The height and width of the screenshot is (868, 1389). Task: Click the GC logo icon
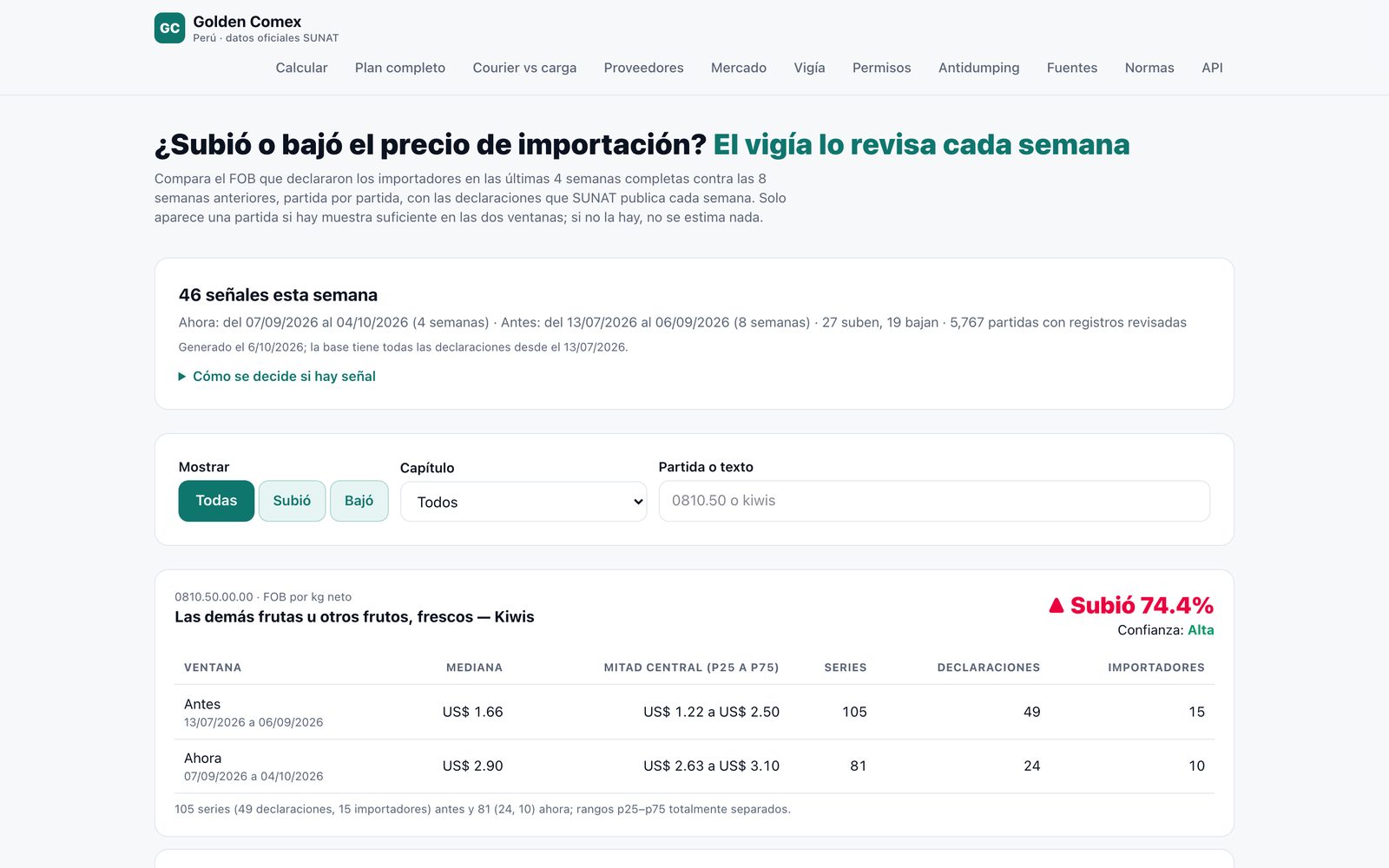point(169,28)
